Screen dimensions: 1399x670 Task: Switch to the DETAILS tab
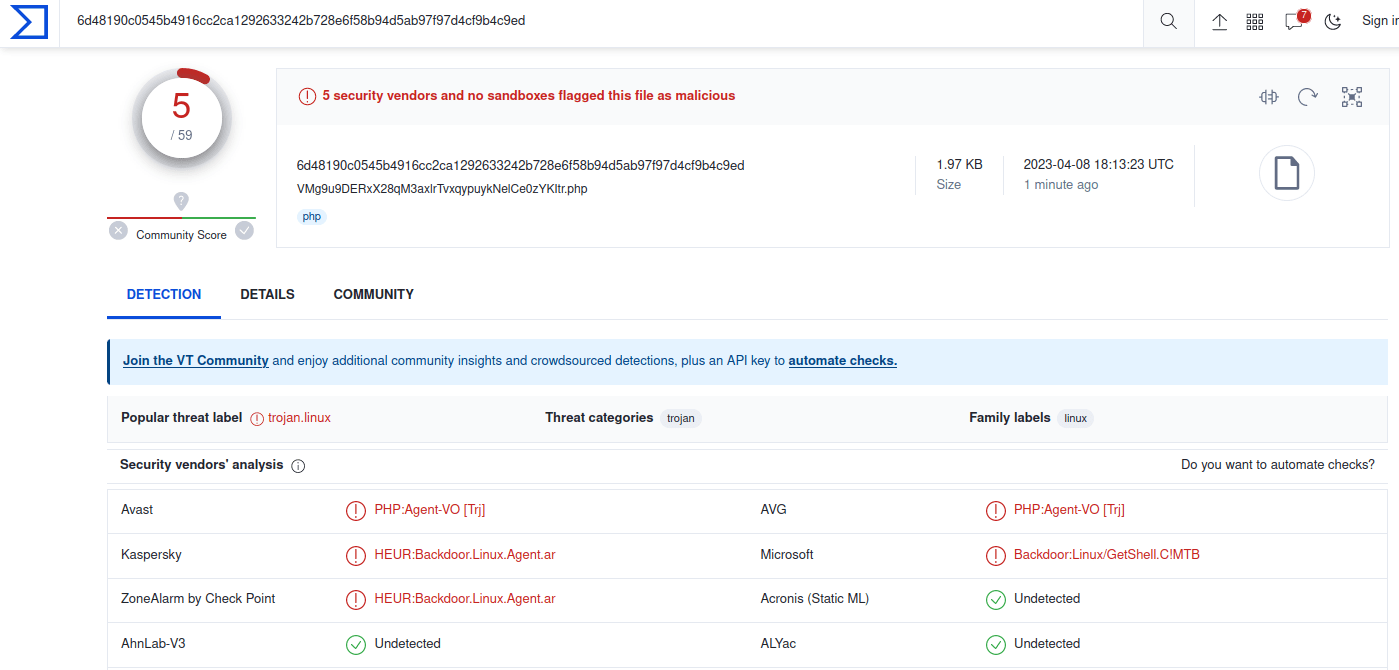click(x=267, y=295)
